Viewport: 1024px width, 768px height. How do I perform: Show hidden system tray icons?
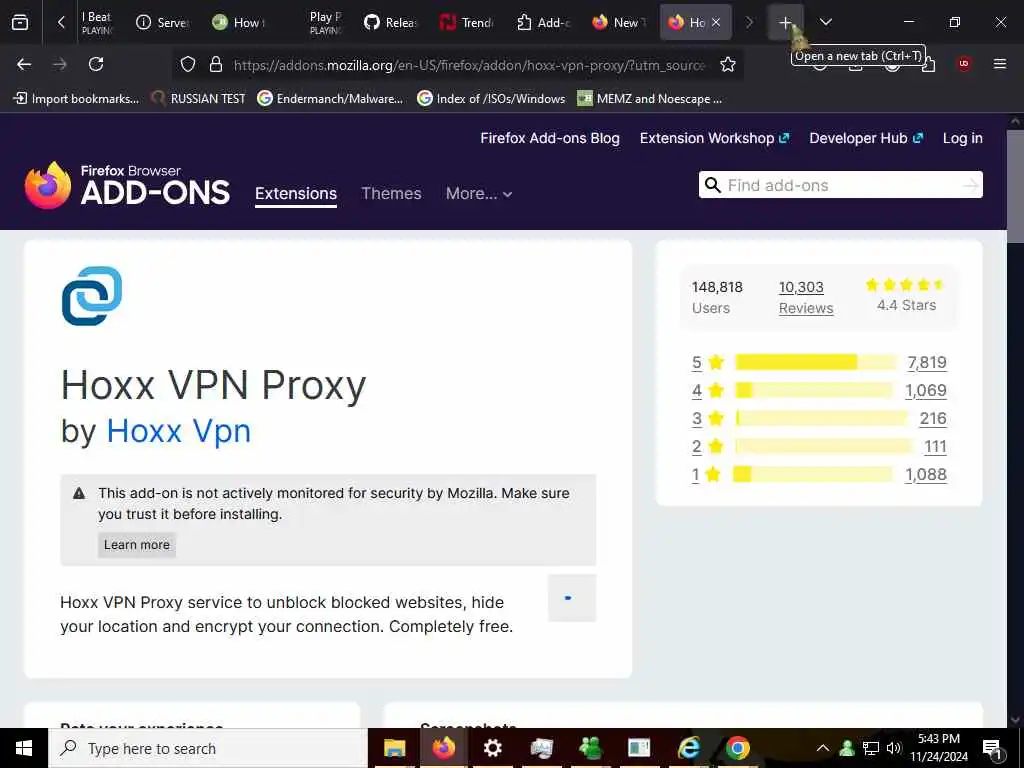[823, 748]
